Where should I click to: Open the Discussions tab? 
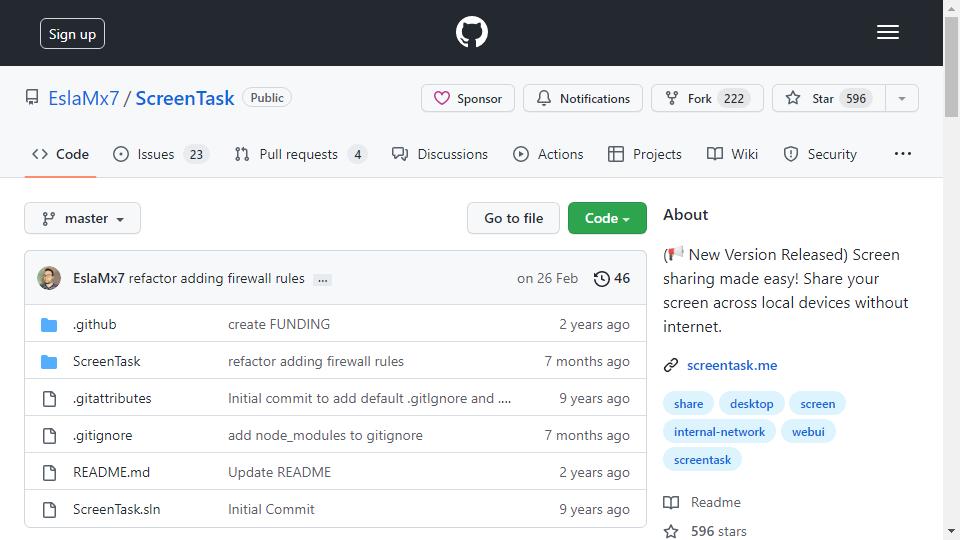(440, 154)
